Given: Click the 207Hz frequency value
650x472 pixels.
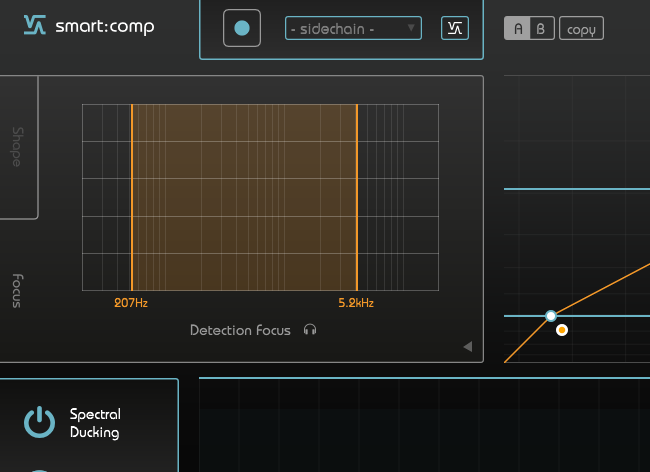Looking at the screenshot, I should click(131, 303).
